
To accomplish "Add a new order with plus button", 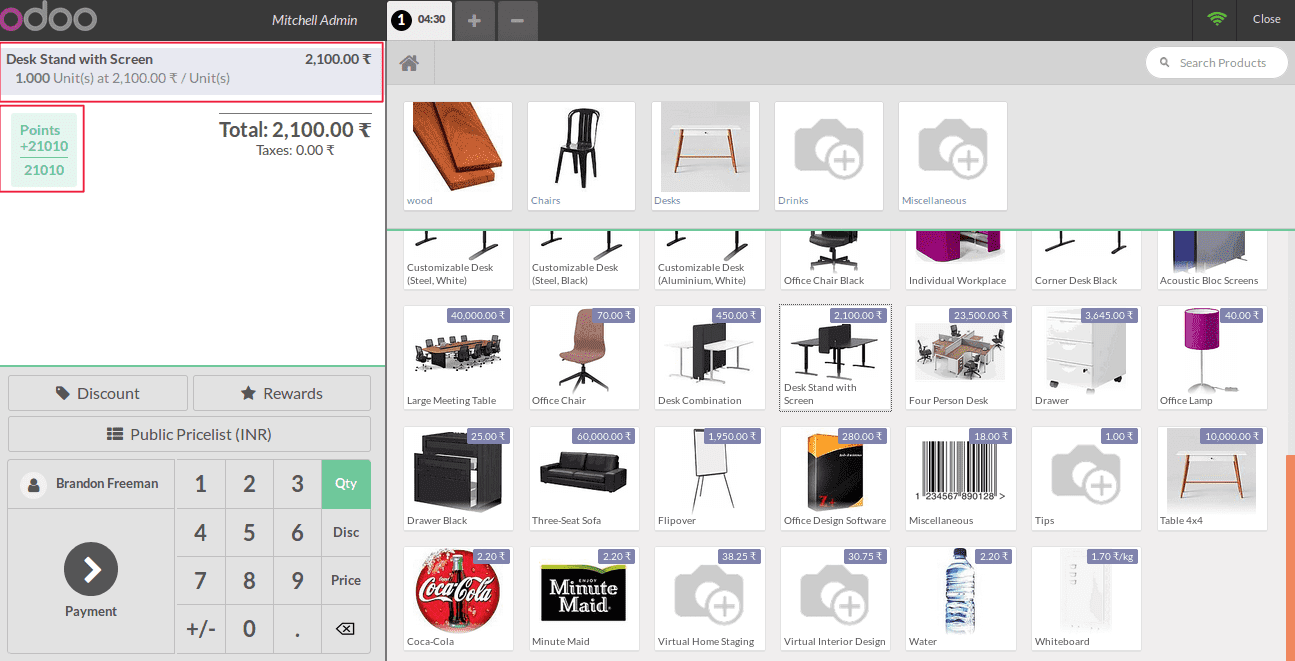I will (x=474, y=21).
